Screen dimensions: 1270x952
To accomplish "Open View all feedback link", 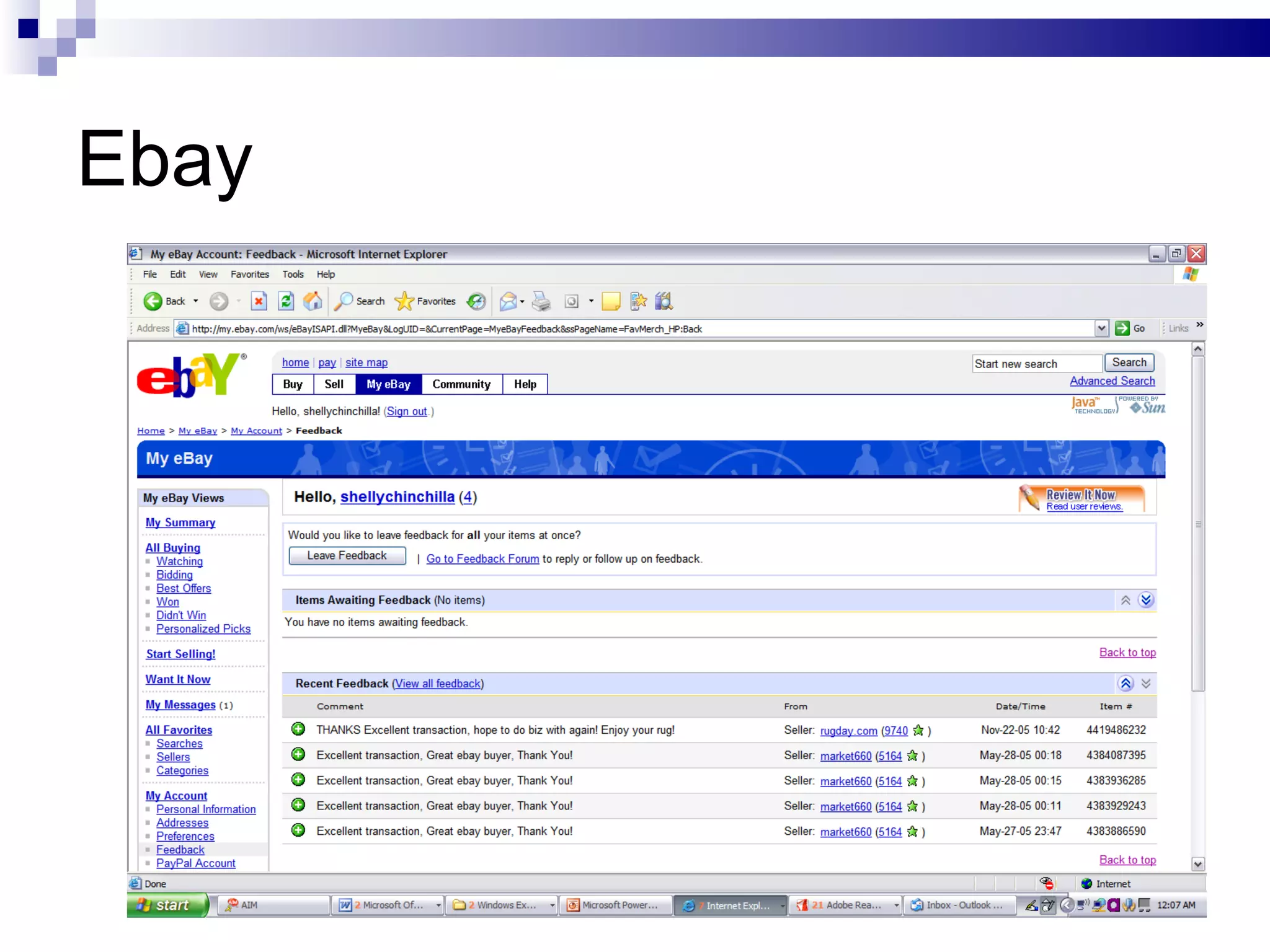I will click(x=438, y=684).
